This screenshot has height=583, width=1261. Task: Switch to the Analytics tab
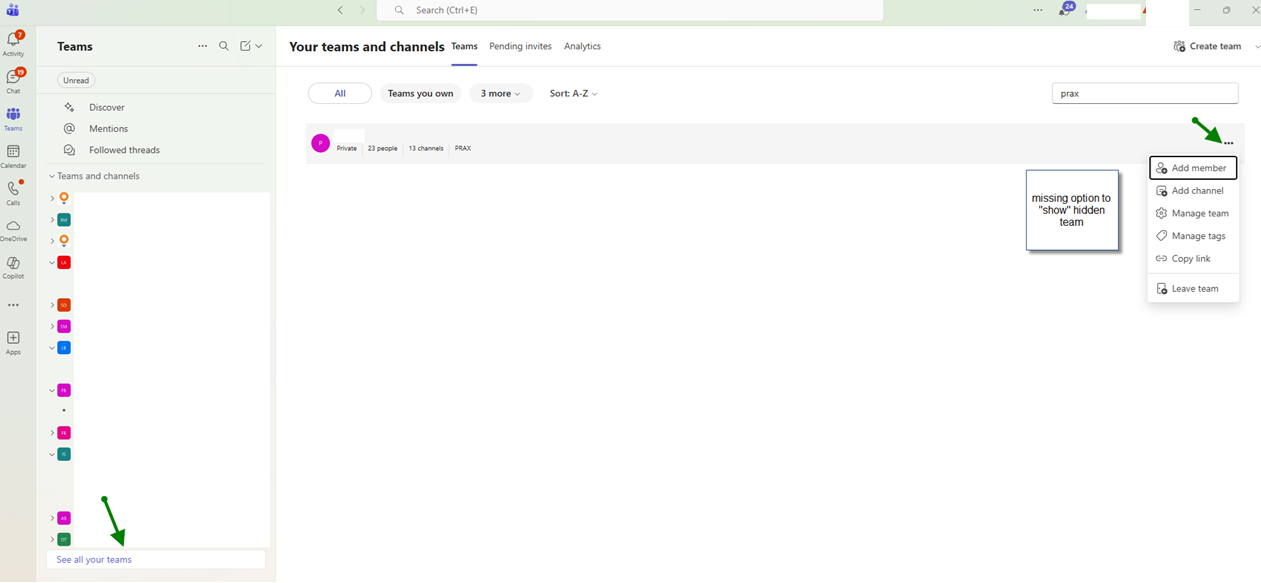click(x=582, y=46)
